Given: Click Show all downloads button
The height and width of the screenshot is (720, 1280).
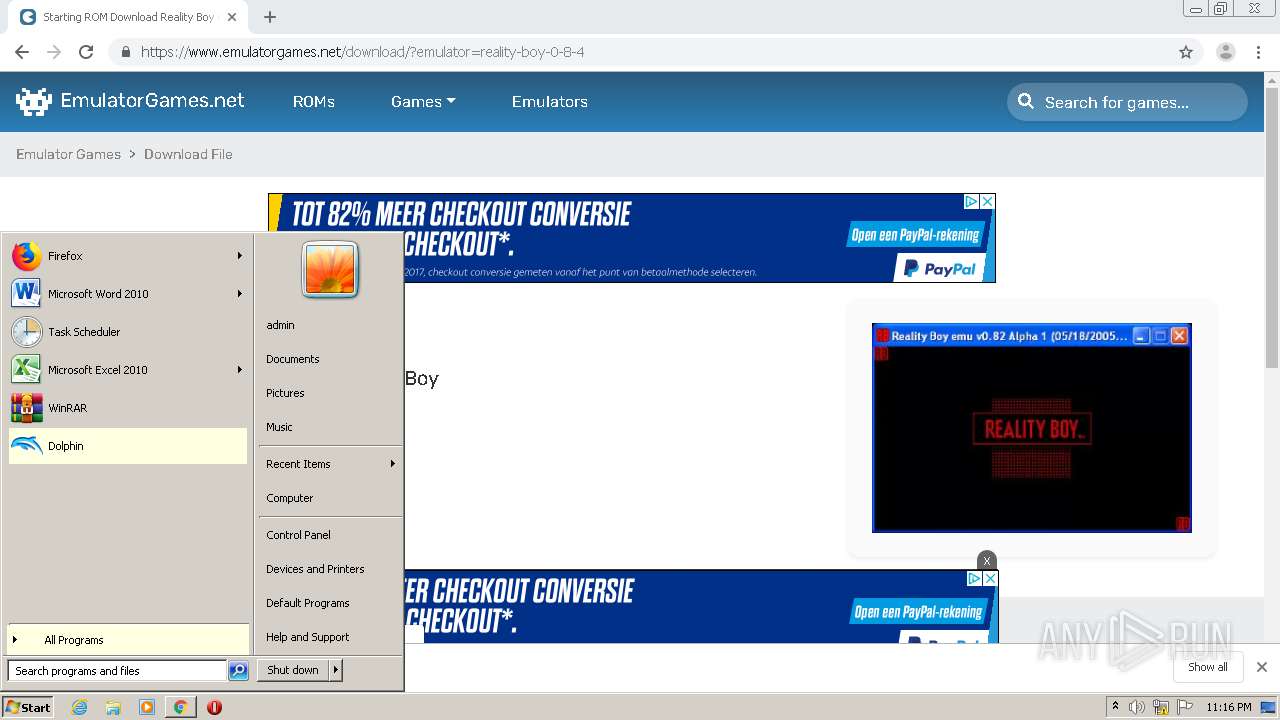Looking at the screenshot, I should click(1208, 667).
